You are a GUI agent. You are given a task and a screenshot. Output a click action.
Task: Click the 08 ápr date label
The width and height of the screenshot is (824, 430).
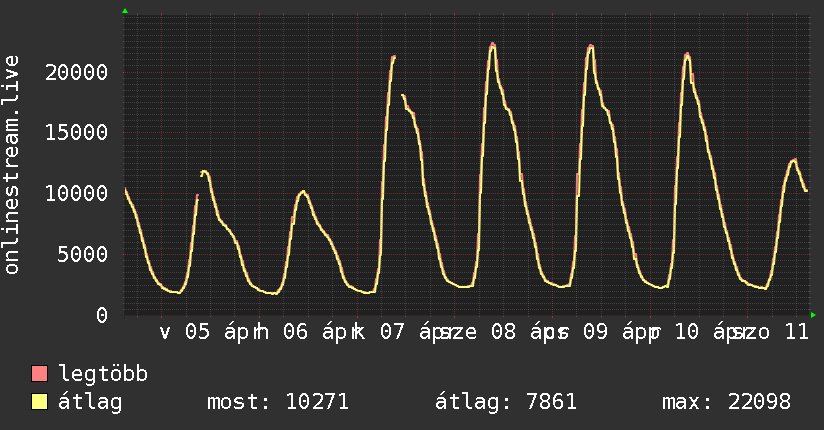click(x=516, y=332)
